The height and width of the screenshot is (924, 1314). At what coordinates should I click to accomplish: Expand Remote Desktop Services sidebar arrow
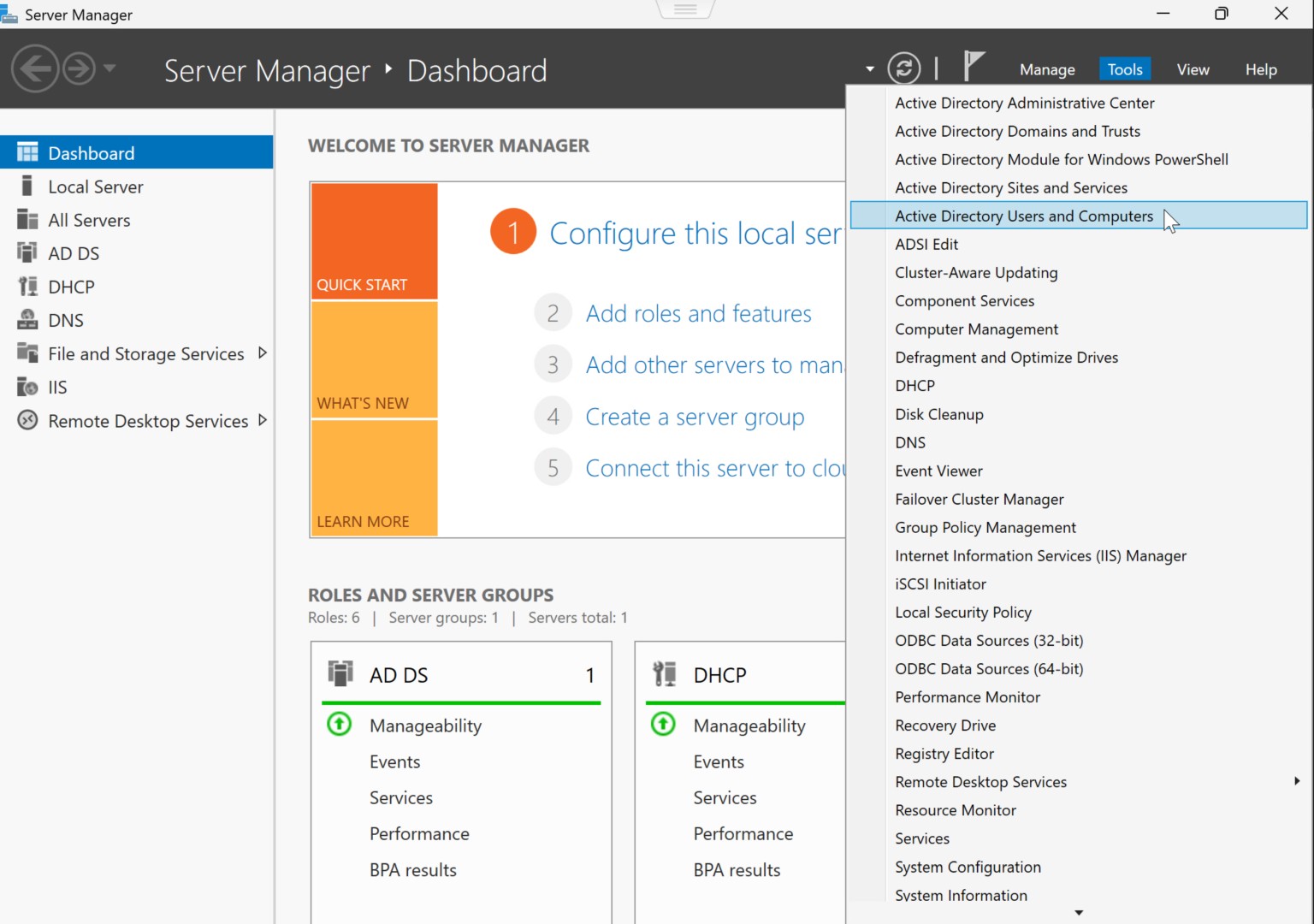coord(263,420)
